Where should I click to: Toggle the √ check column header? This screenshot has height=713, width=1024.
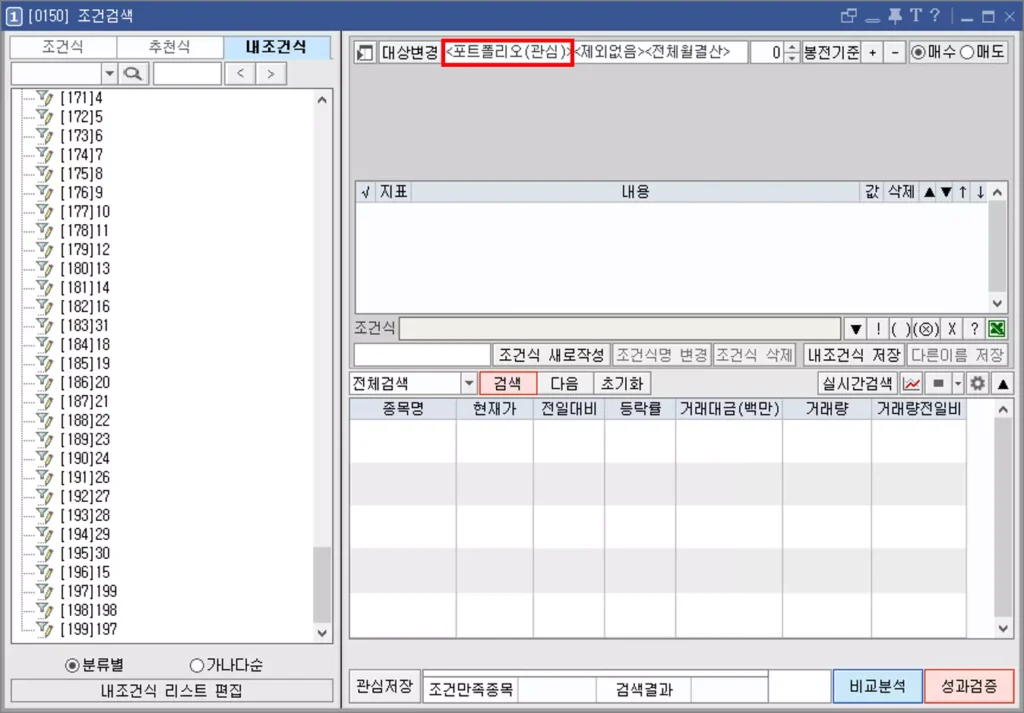coord(365,192)
